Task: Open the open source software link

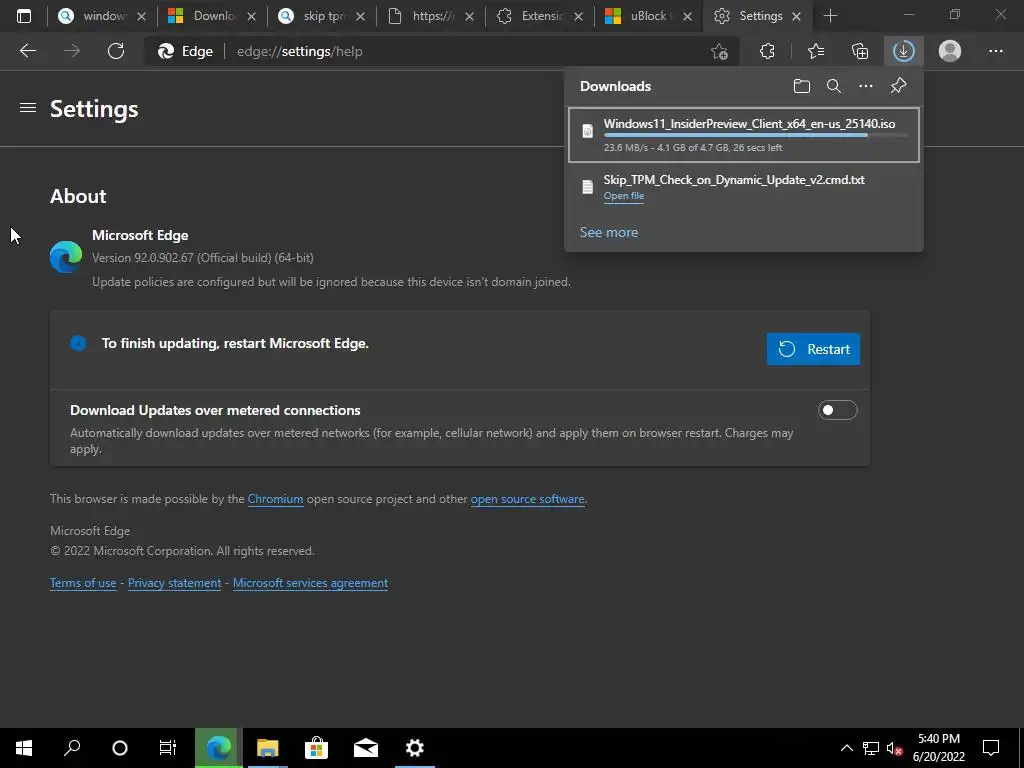Action: click(x=527, y=499)
